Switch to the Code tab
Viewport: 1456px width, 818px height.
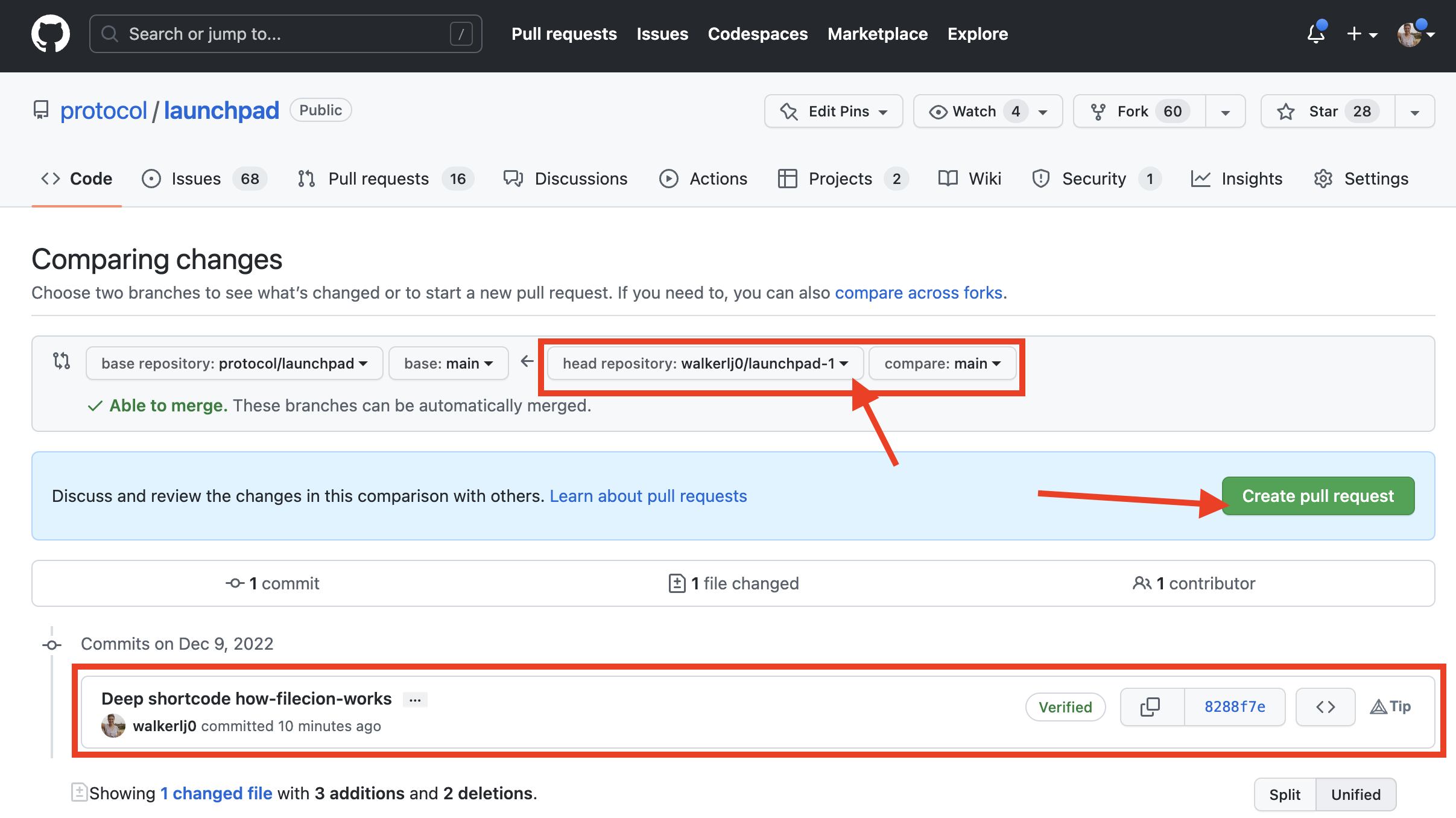point(77,179)
